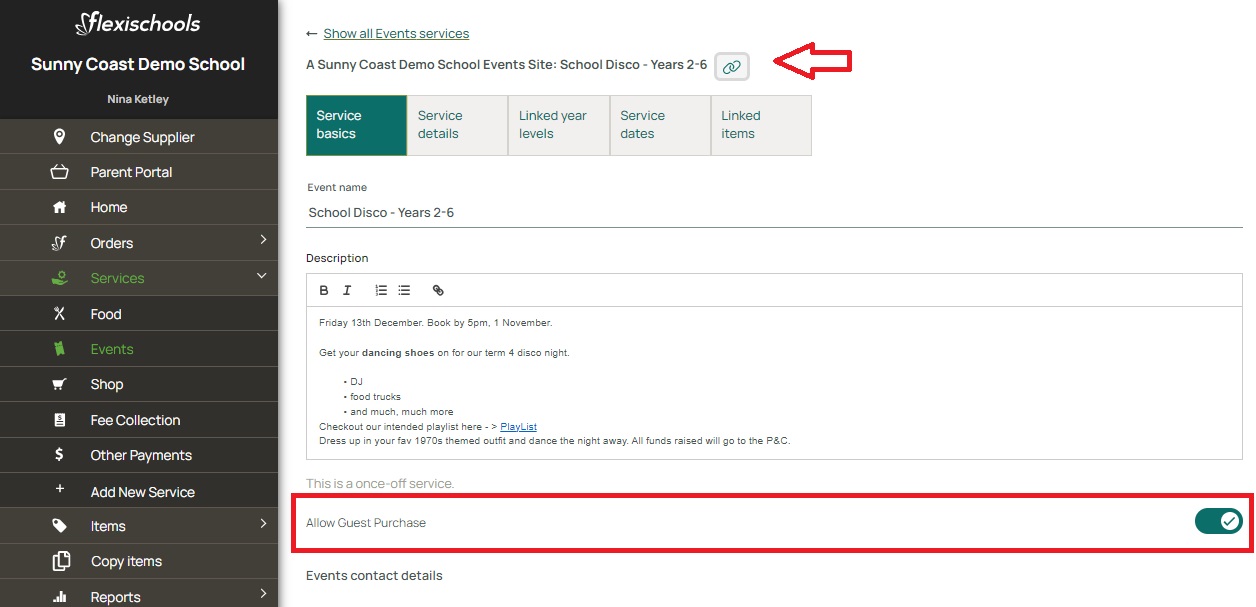The image size is (1256, 607).
Task: Click the Change Supplier location pin icon
Action: (x=59, y=137)
